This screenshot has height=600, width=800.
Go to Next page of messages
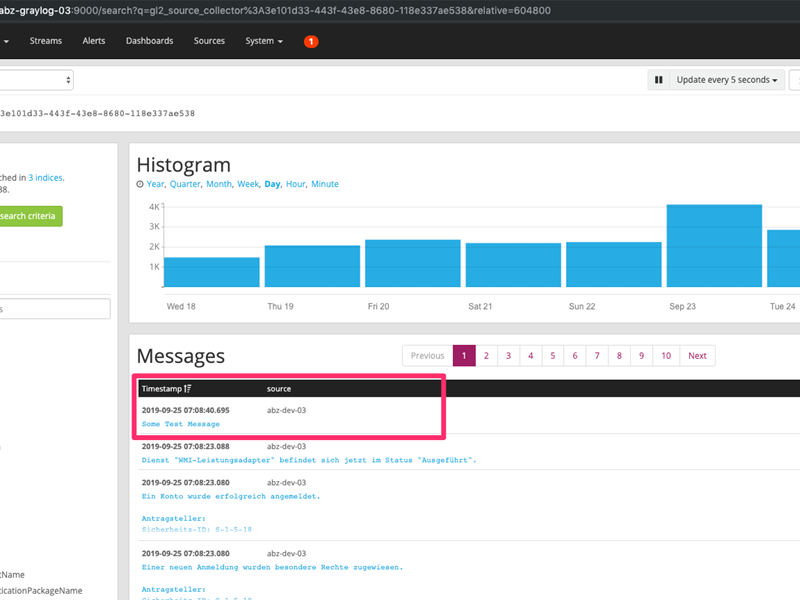697,355
